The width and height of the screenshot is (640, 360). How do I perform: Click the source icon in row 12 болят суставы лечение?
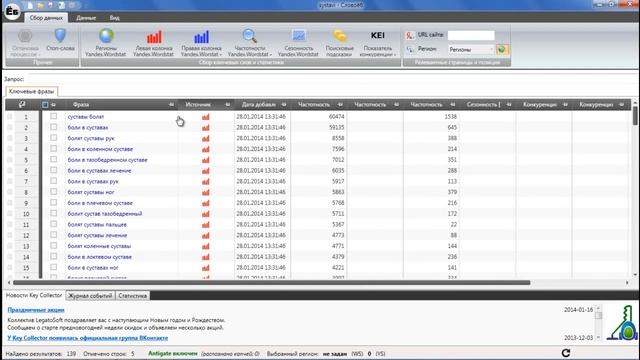point(206,236)
